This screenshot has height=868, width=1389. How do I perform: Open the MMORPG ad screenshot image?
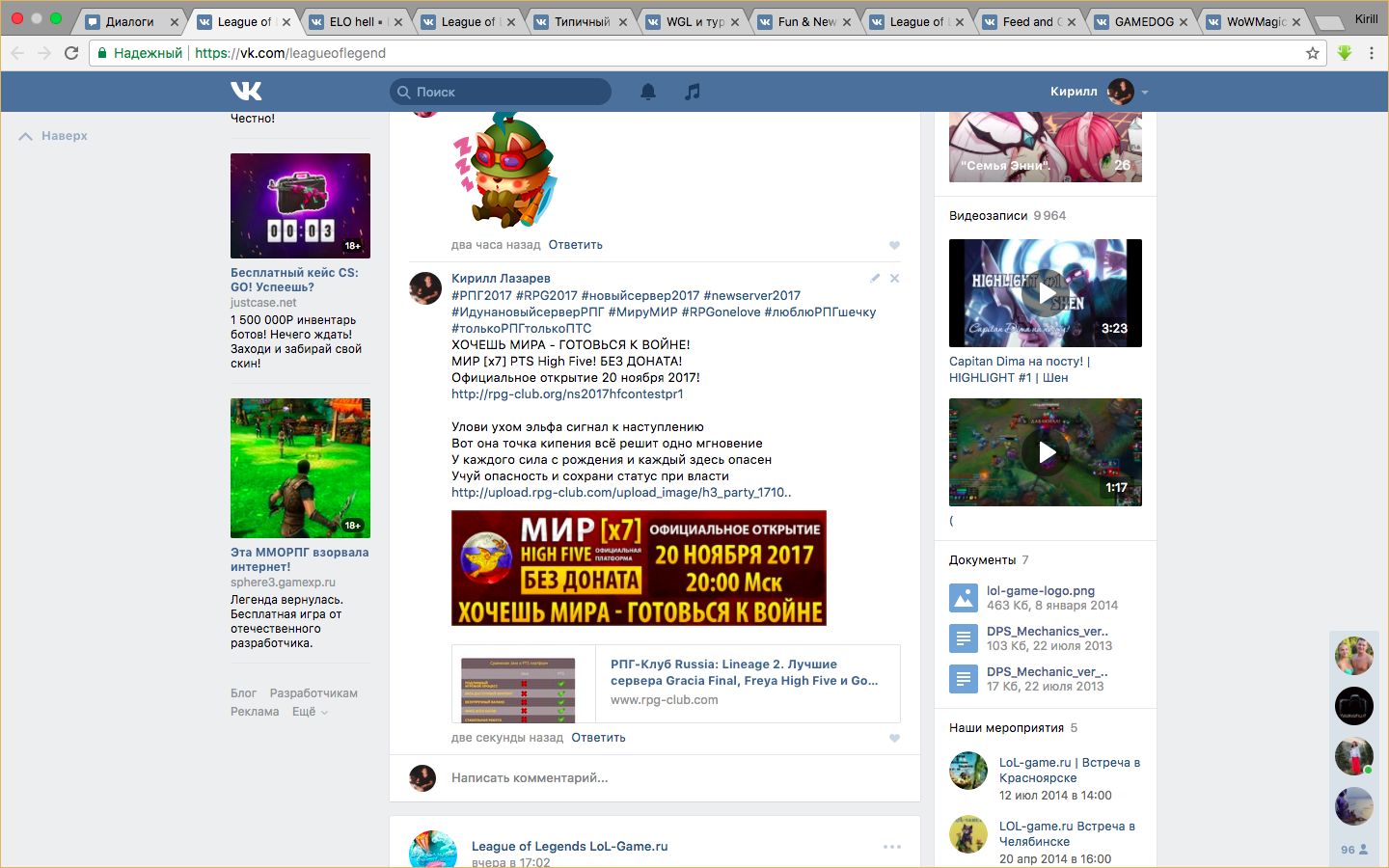300,468
